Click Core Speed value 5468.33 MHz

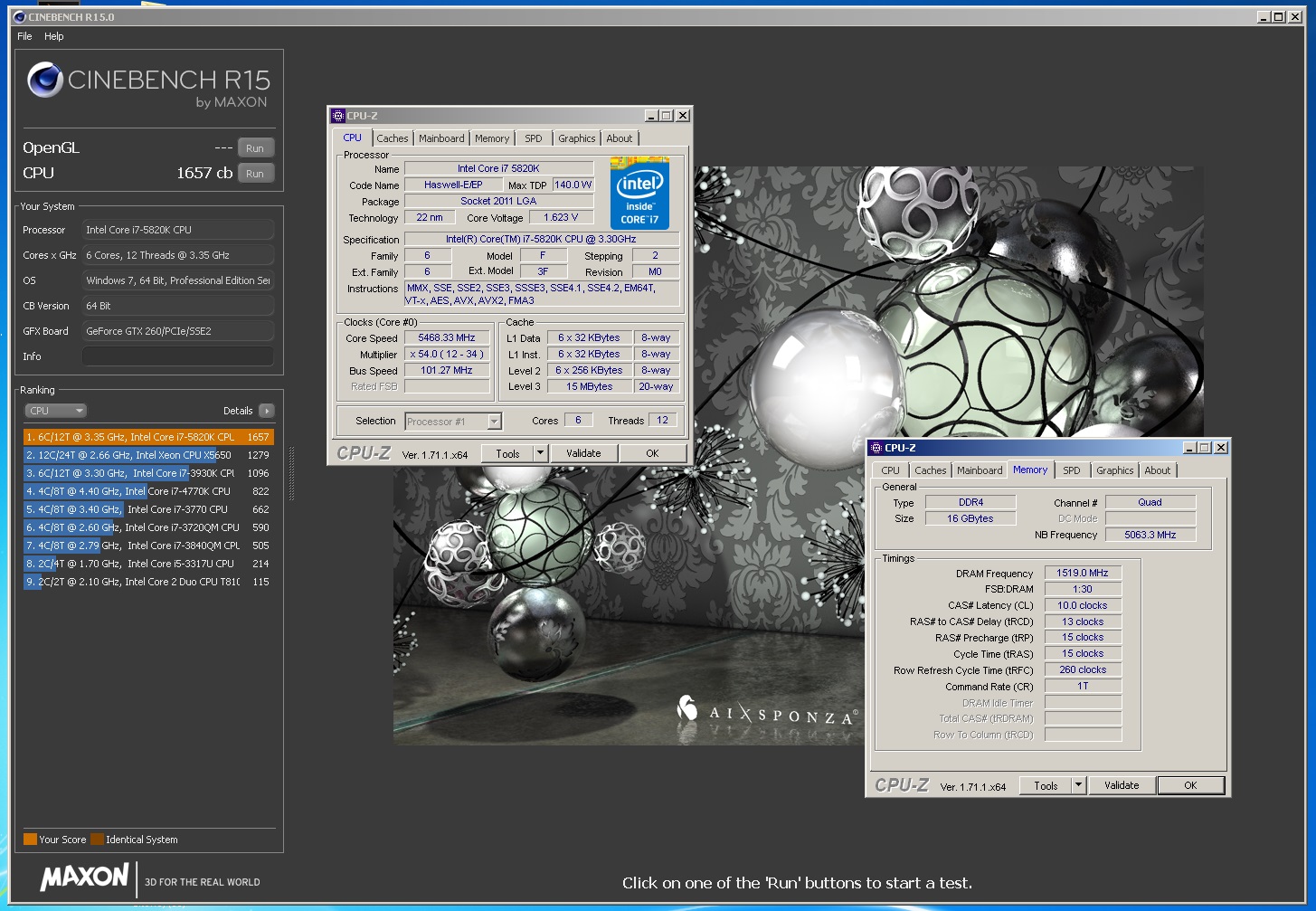(447, 338)
